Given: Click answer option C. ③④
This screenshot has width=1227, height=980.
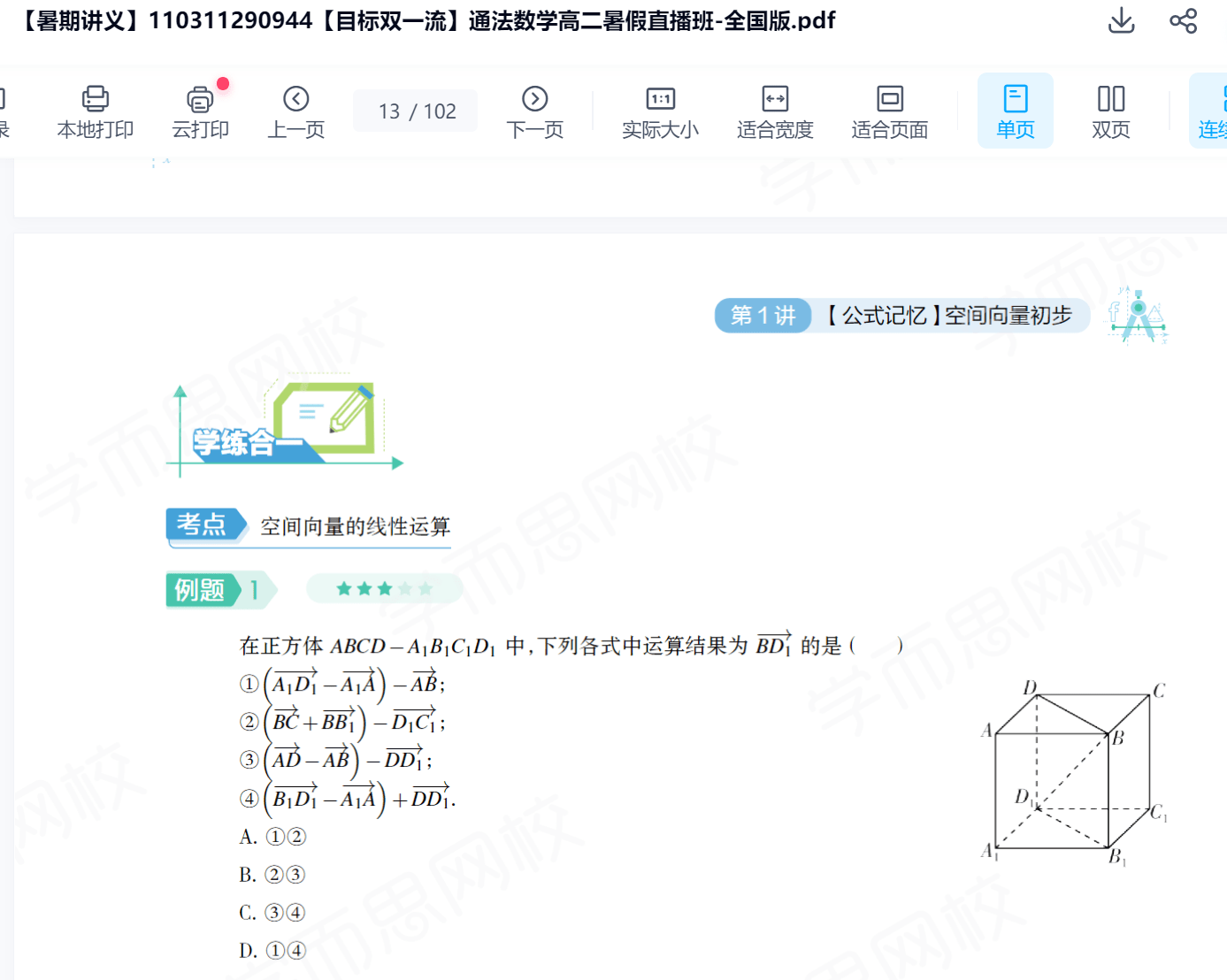Looking at the screenshot, I should 272,913.
